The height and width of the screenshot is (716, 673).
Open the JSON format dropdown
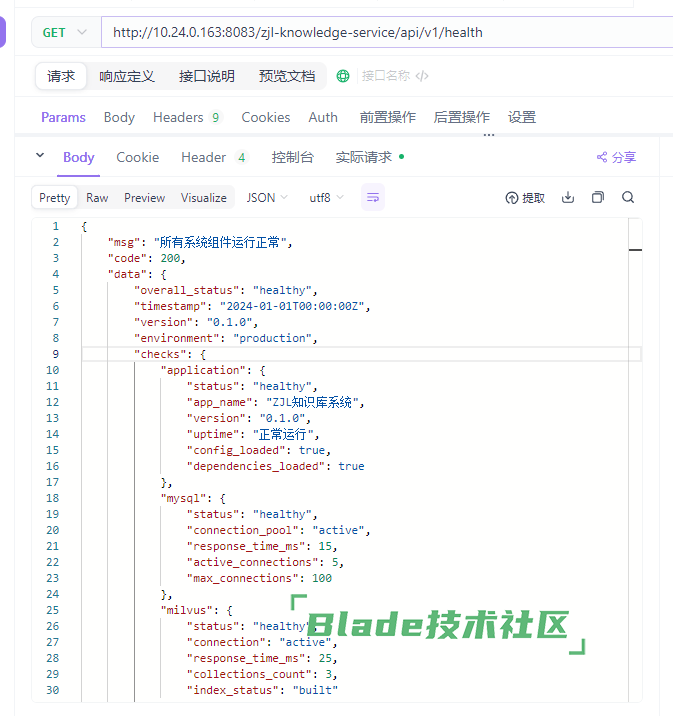click(x=267, y=198)
